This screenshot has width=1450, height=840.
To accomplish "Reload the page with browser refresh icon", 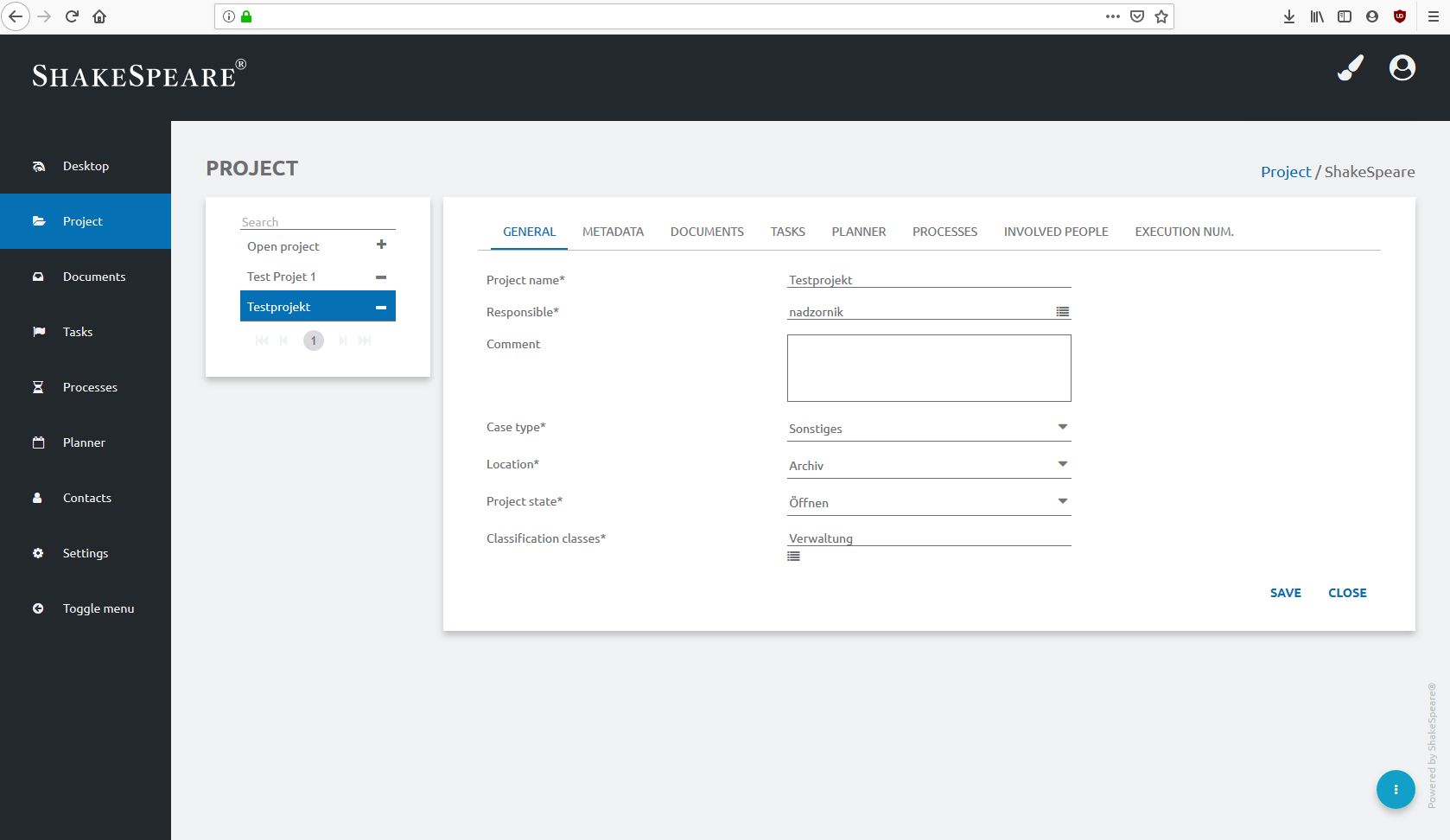I will click(x=73, y=16).
